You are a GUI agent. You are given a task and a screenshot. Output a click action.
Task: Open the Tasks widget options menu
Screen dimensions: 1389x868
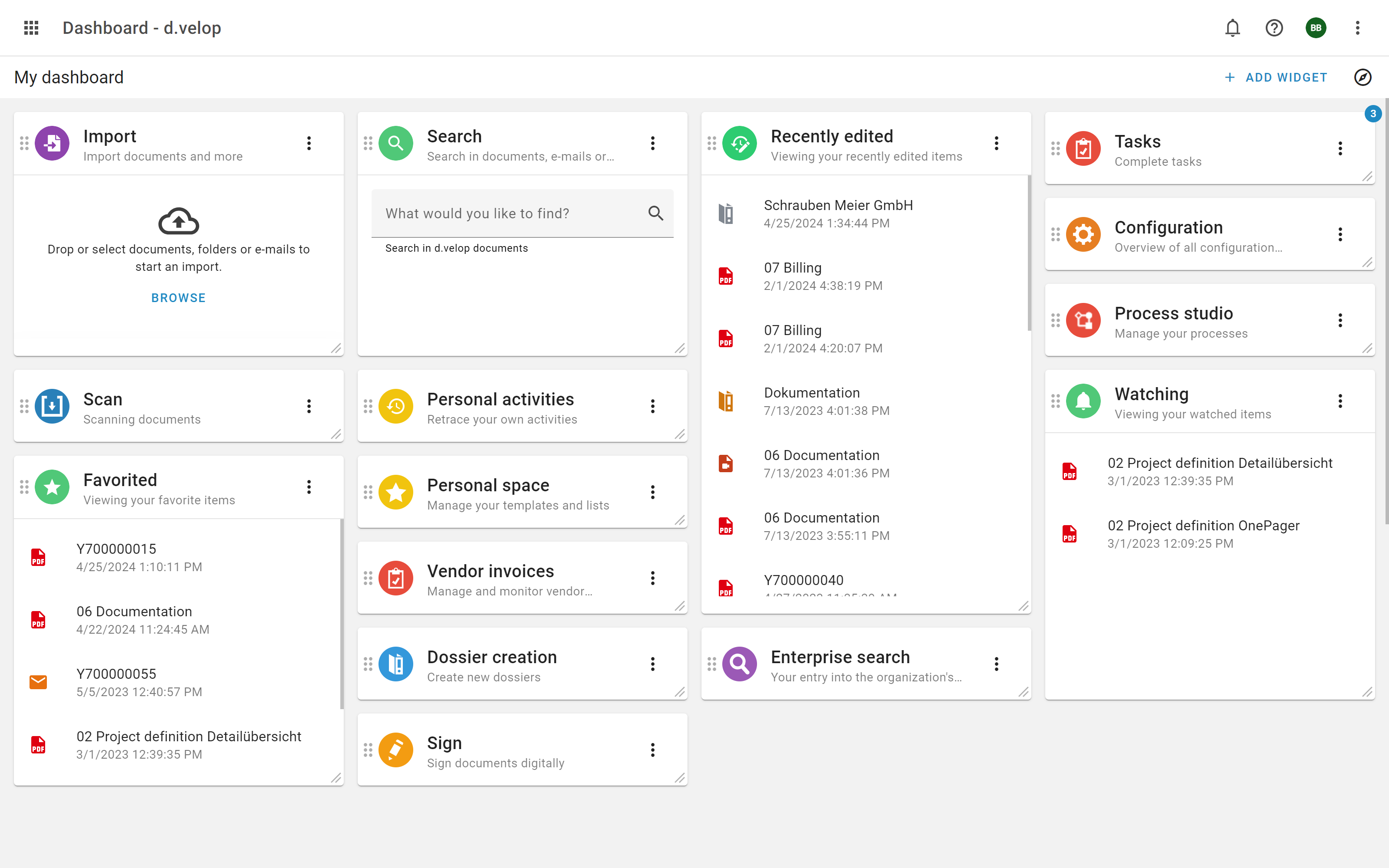(x=1340, y=148)
